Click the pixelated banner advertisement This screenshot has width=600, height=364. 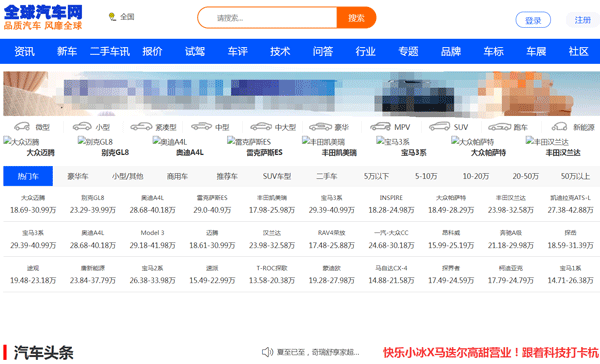coord(302,93)
